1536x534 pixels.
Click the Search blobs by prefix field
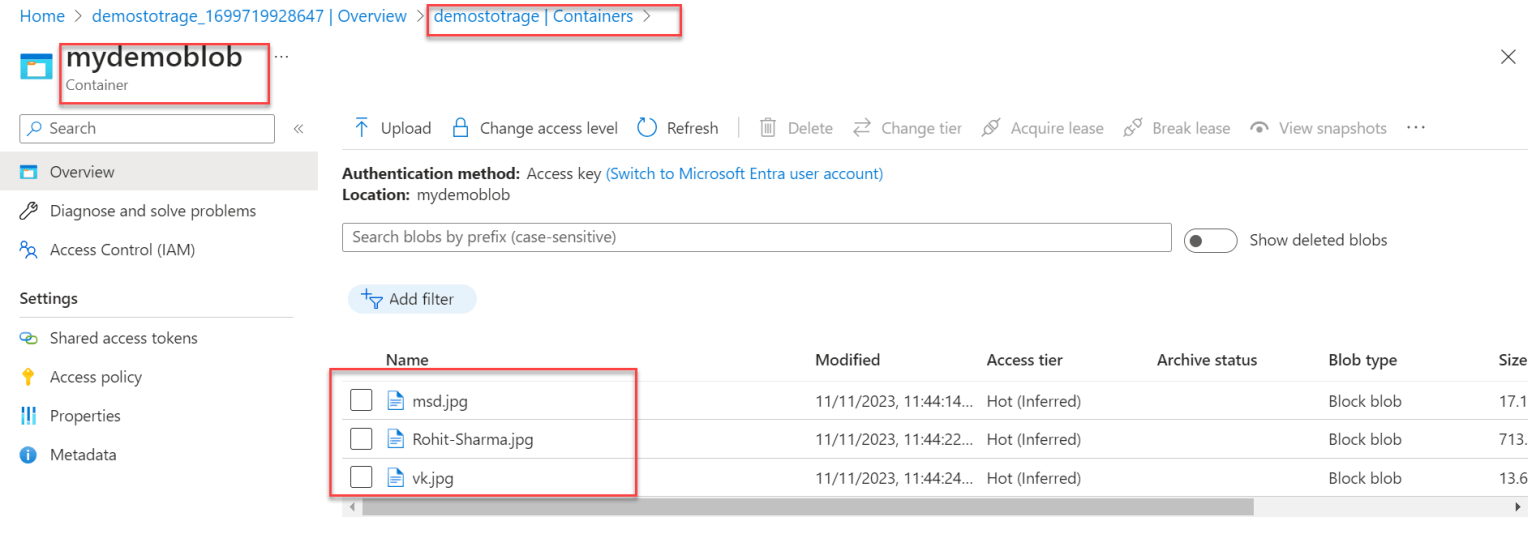coord(756,237)
